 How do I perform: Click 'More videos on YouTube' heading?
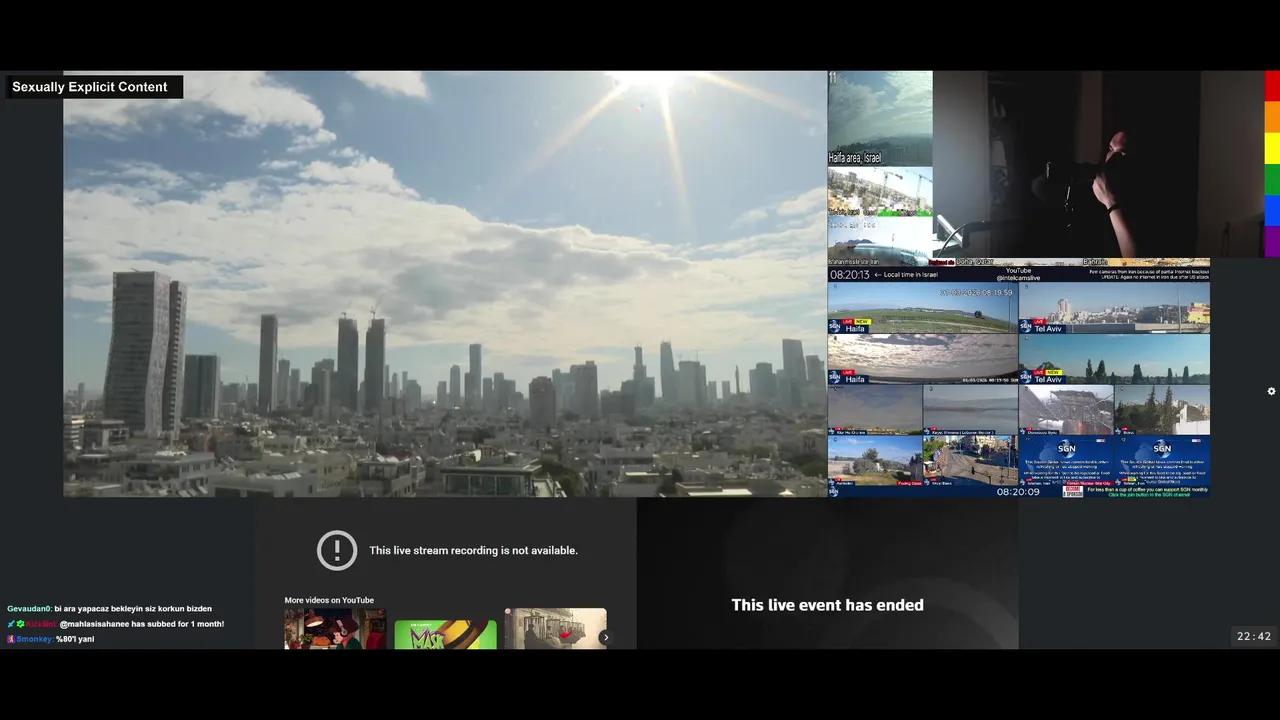pos(329,600)
